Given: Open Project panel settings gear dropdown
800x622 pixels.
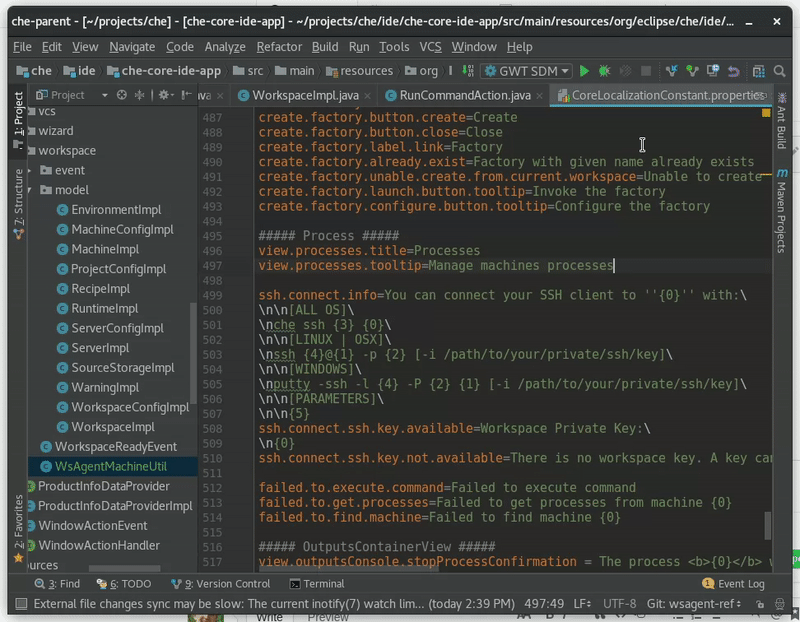Looking at the screenshot, I should (166, 95).
